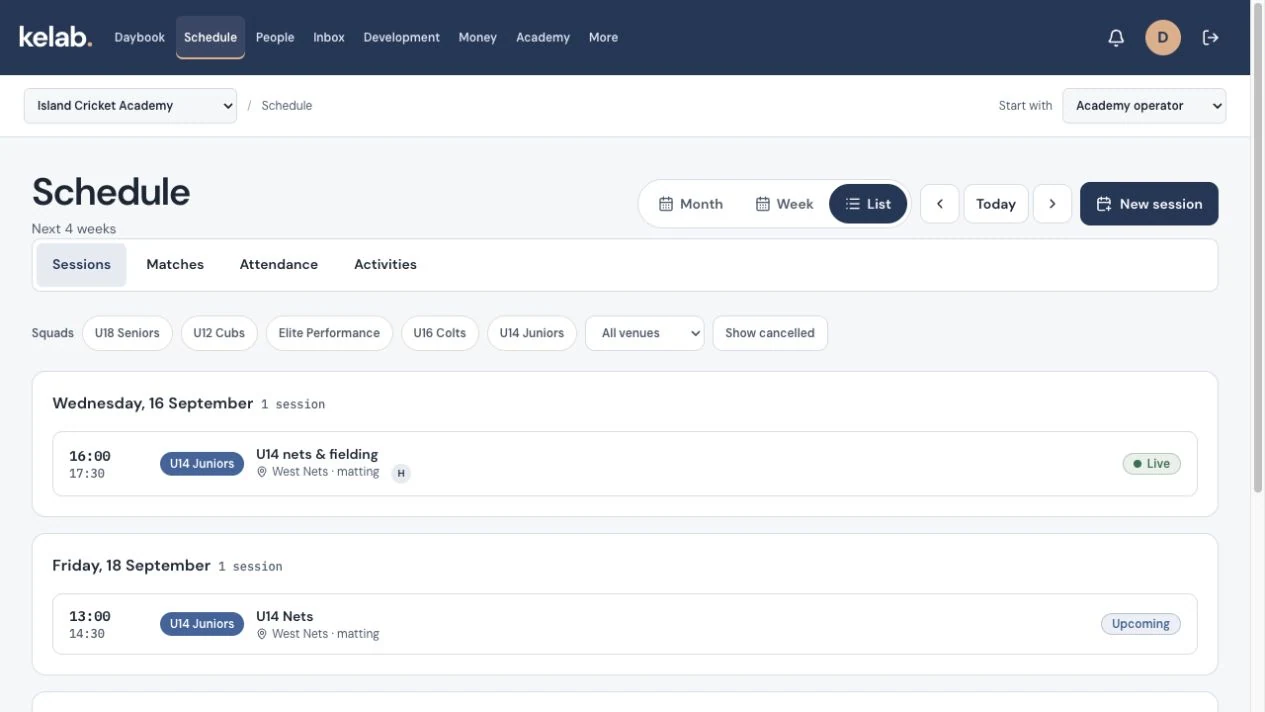Toggle U16 Colts squad filter
Viewport: 1265px width, 712px height.
440,333
